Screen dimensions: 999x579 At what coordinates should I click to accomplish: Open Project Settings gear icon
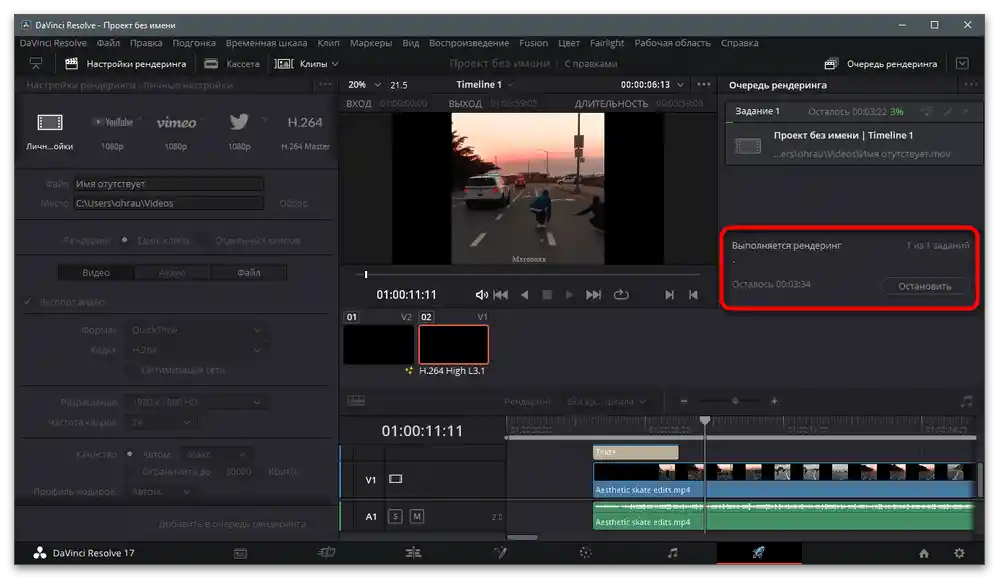[x=959, y=554]
